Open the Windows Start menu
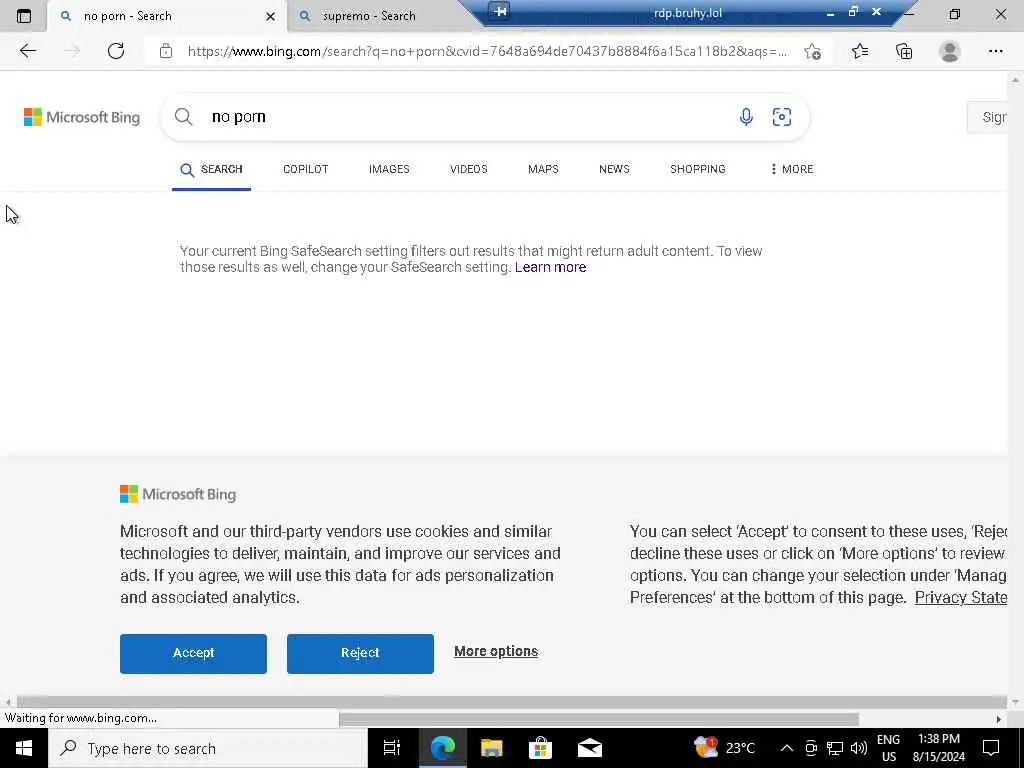Viewport: 1024px width, 768px height. (24, 748)
